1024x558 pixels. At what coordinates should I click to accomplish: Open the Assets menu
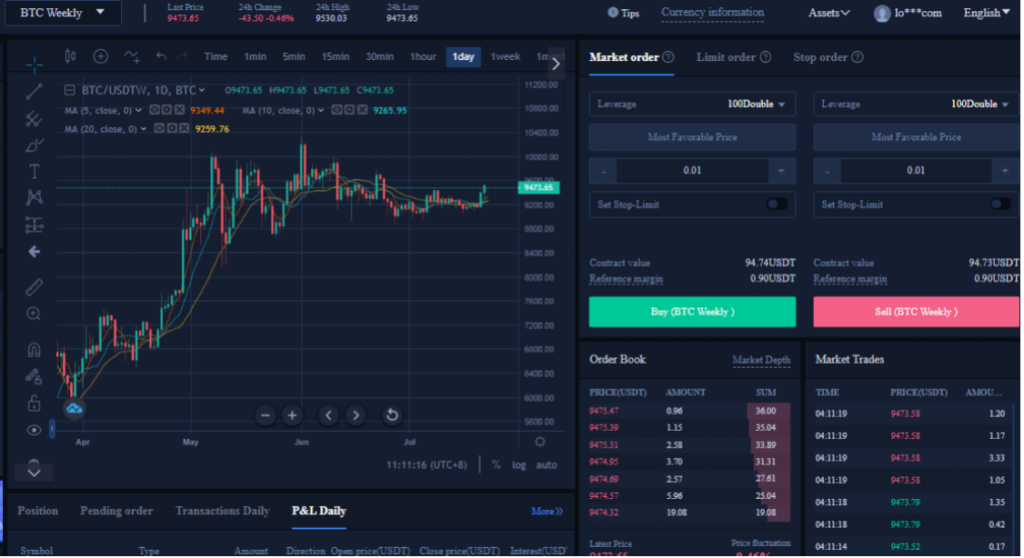click(829, 12)
